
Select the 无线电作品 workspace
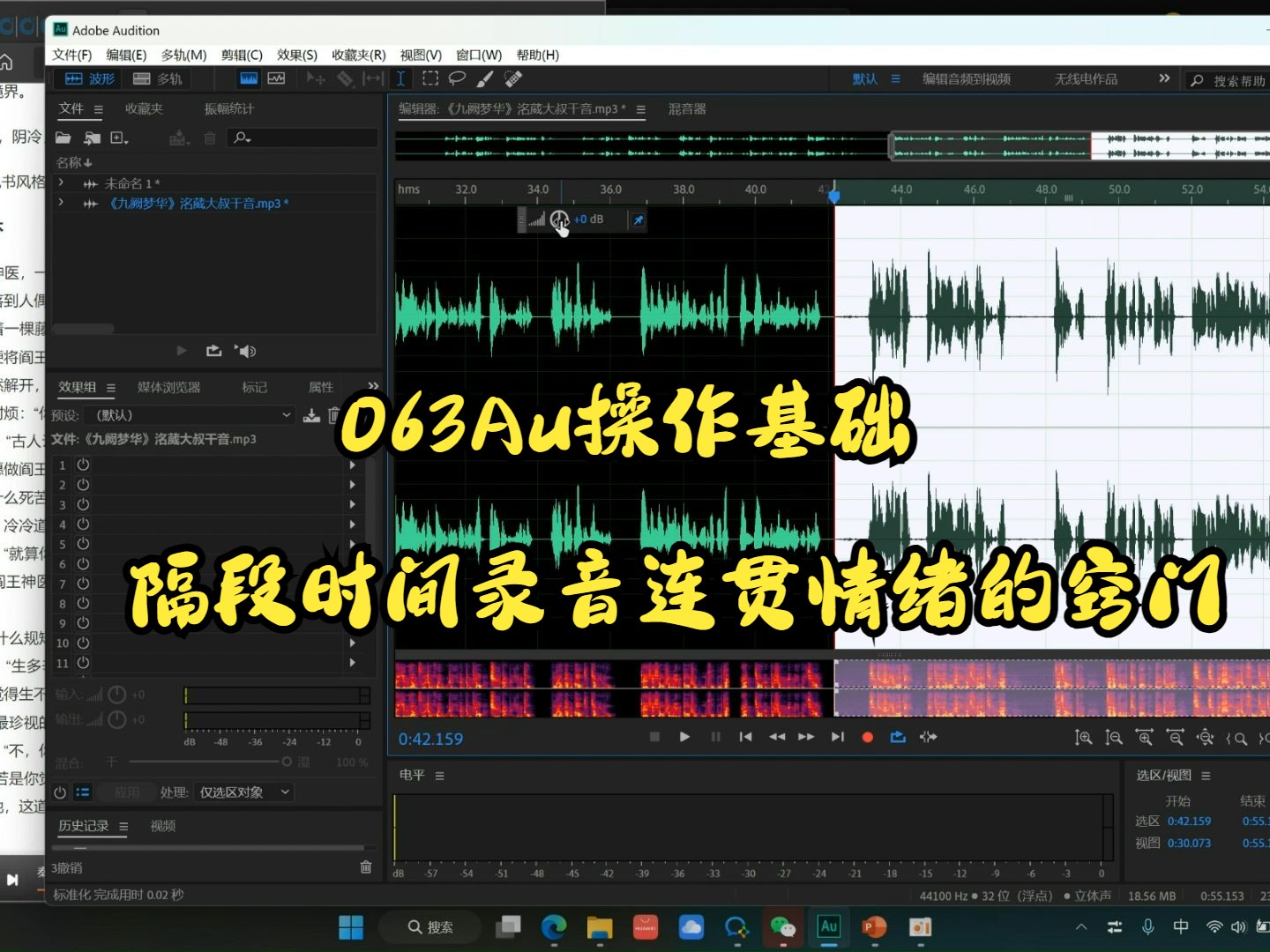[x=1086, y=78]
